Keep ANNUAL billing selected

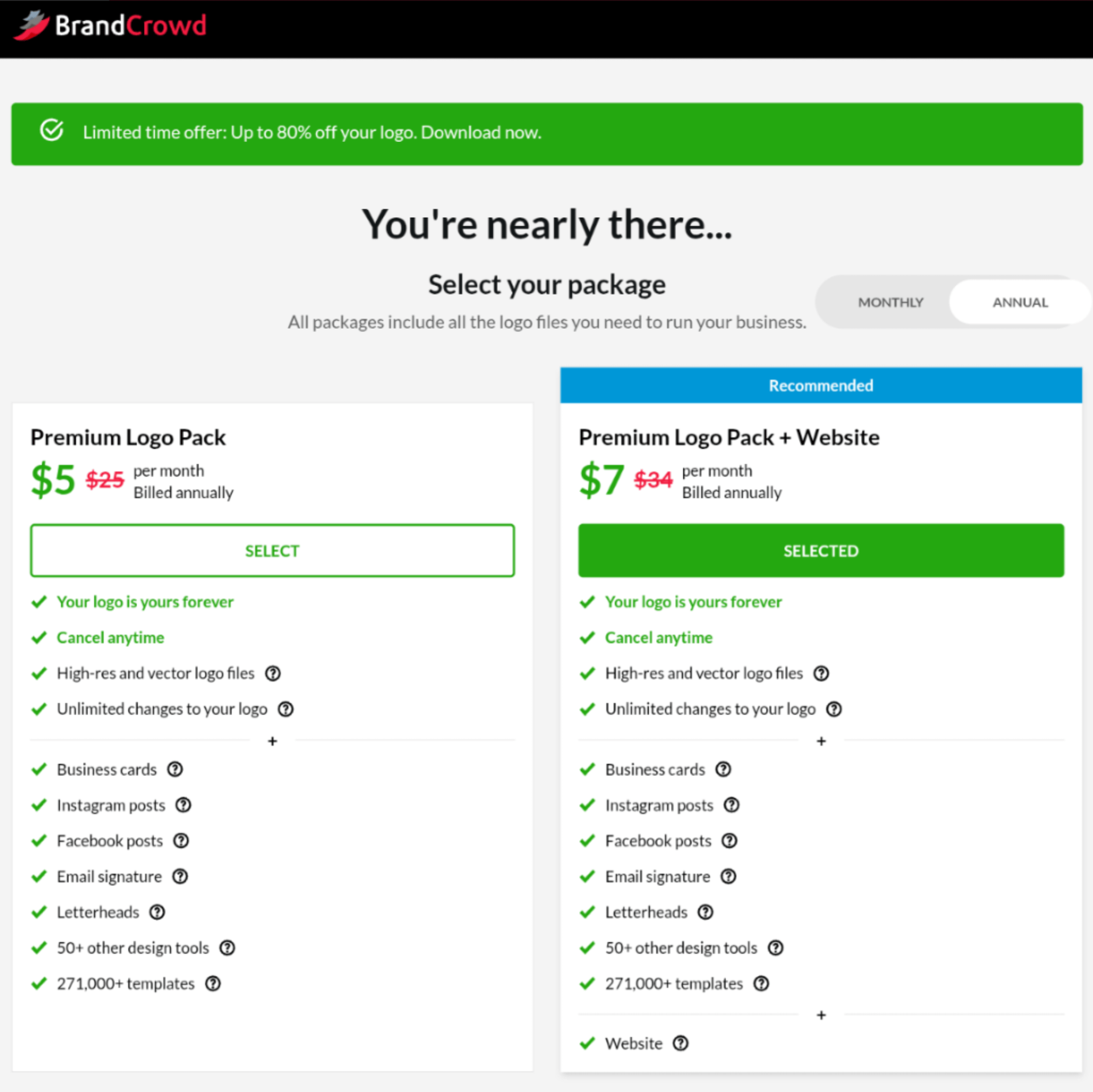(x=1019, y=302)
